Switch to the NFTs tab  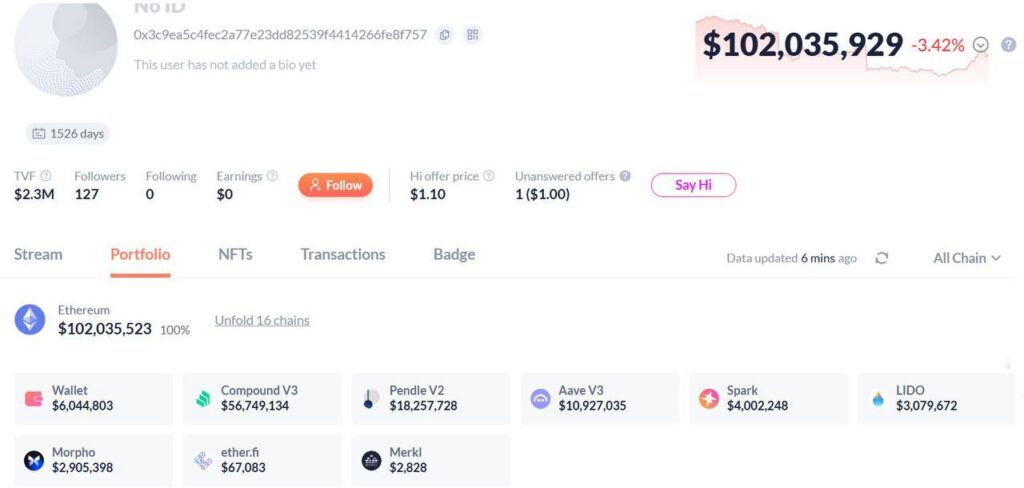(235, 254)
